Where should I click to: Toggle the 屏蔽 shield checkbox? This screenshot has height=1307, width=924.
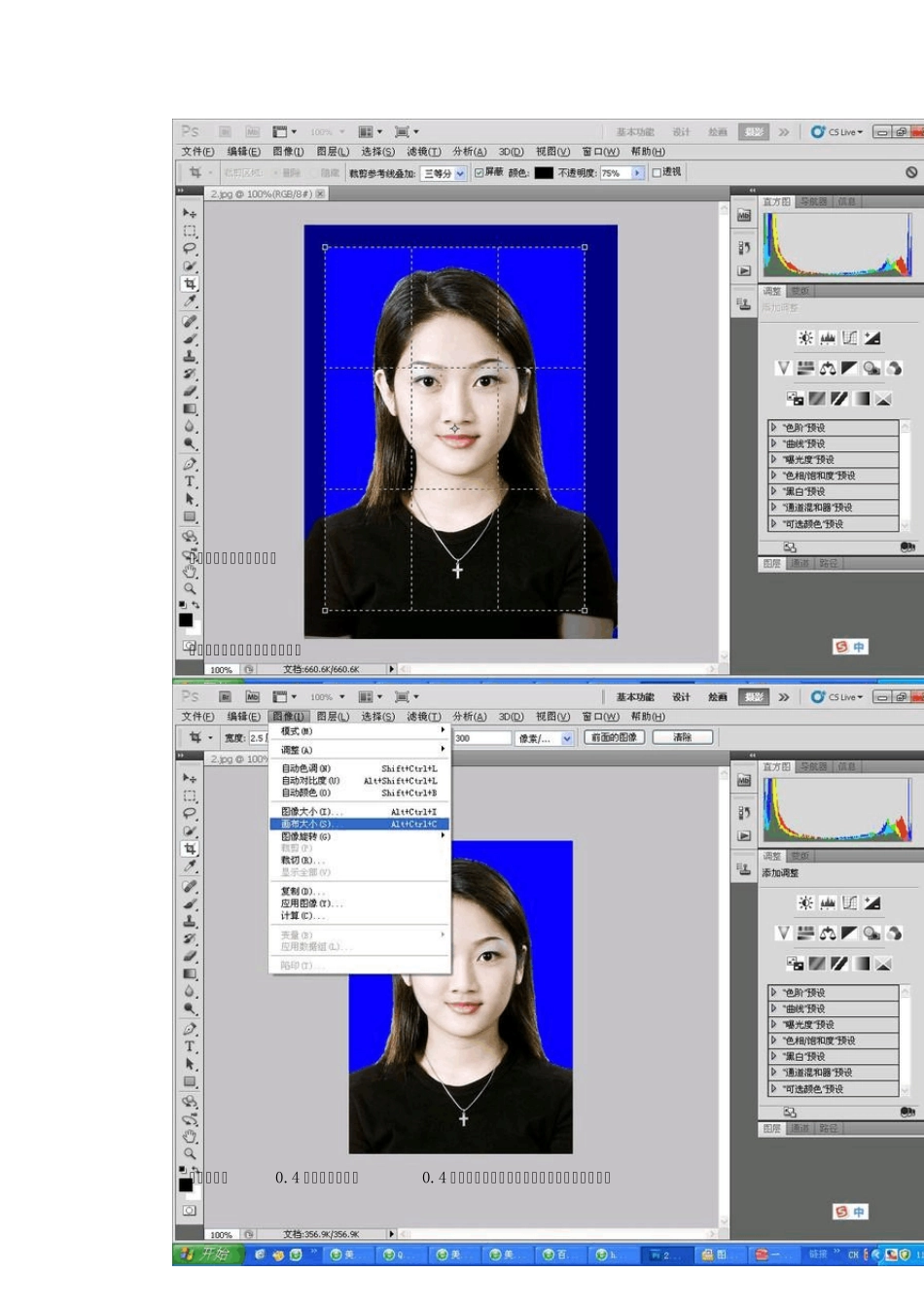pos(479,172)
